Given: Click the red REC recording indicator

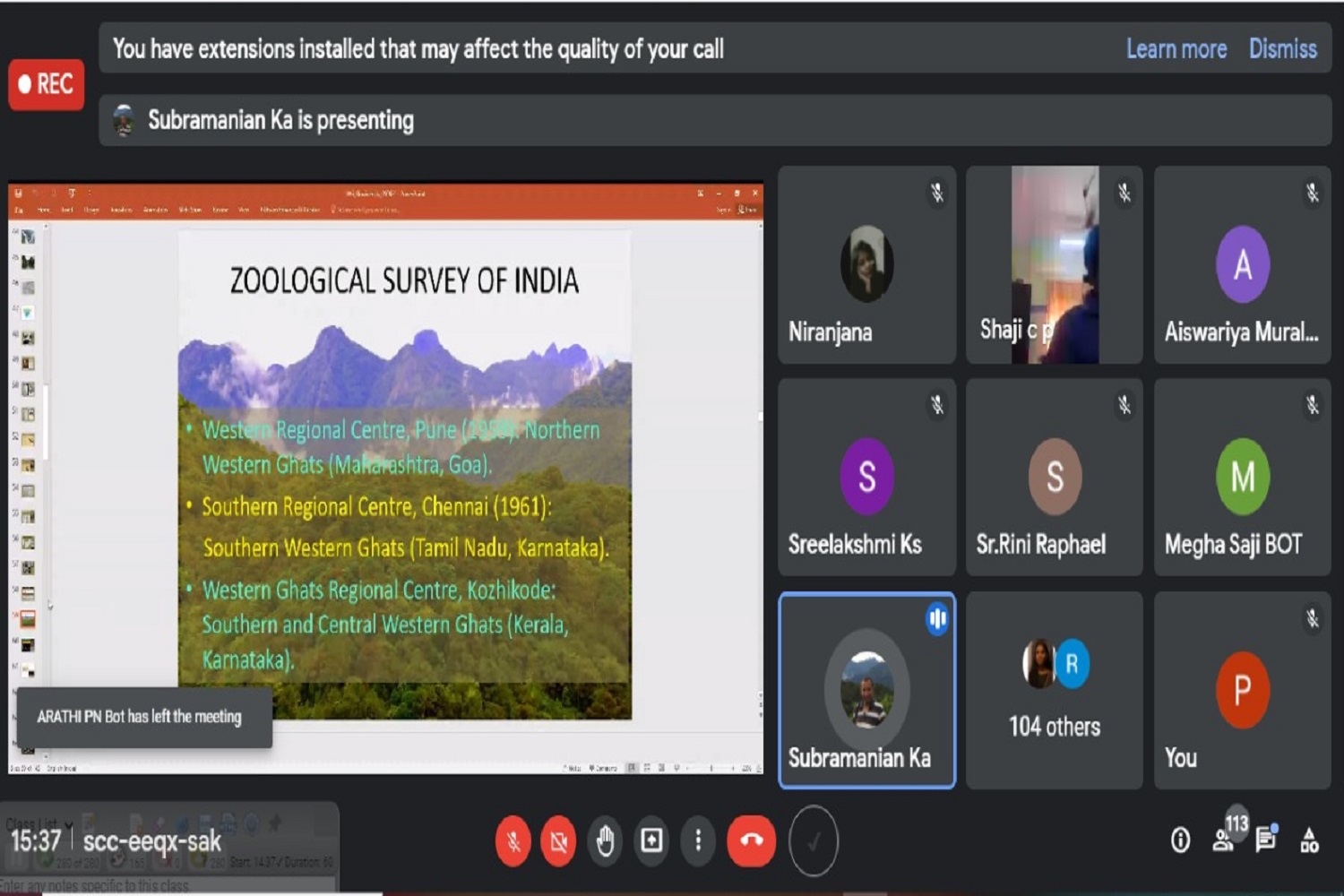Looking at the screenshot, I should pyautogui.click(x=47, y=84).
